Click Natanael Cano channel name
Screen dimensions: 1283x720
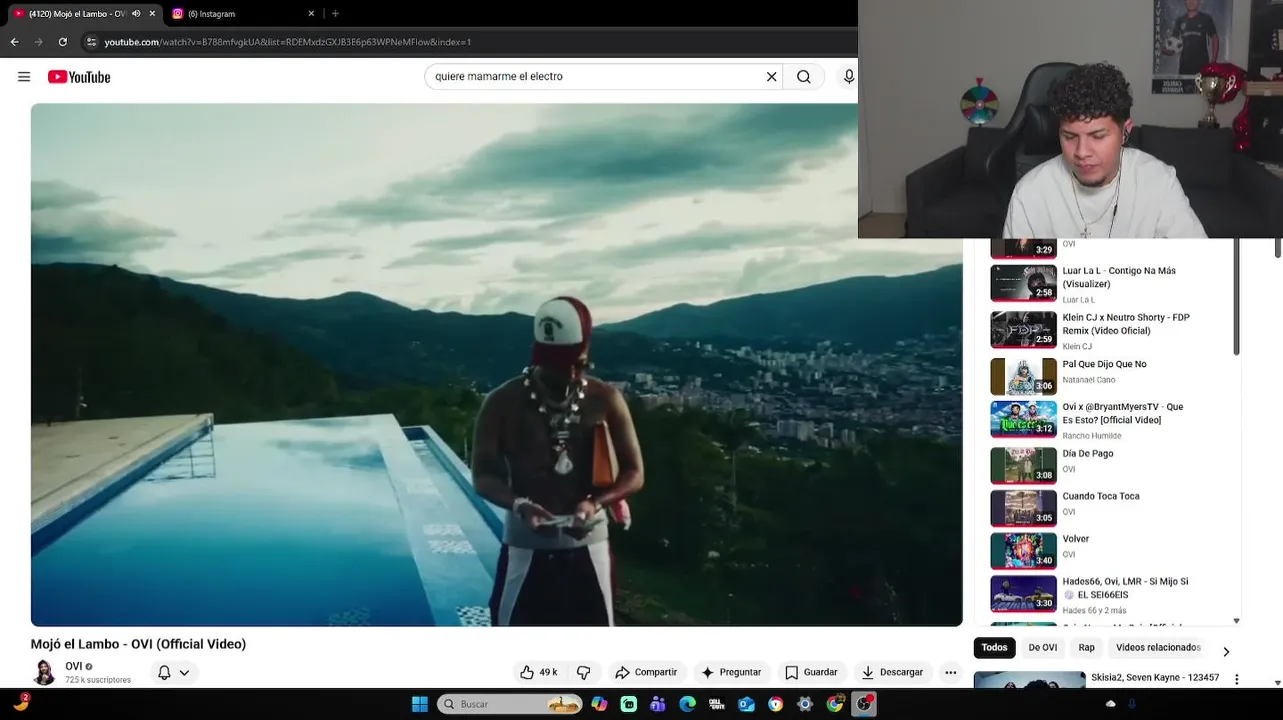[1089, 380]
